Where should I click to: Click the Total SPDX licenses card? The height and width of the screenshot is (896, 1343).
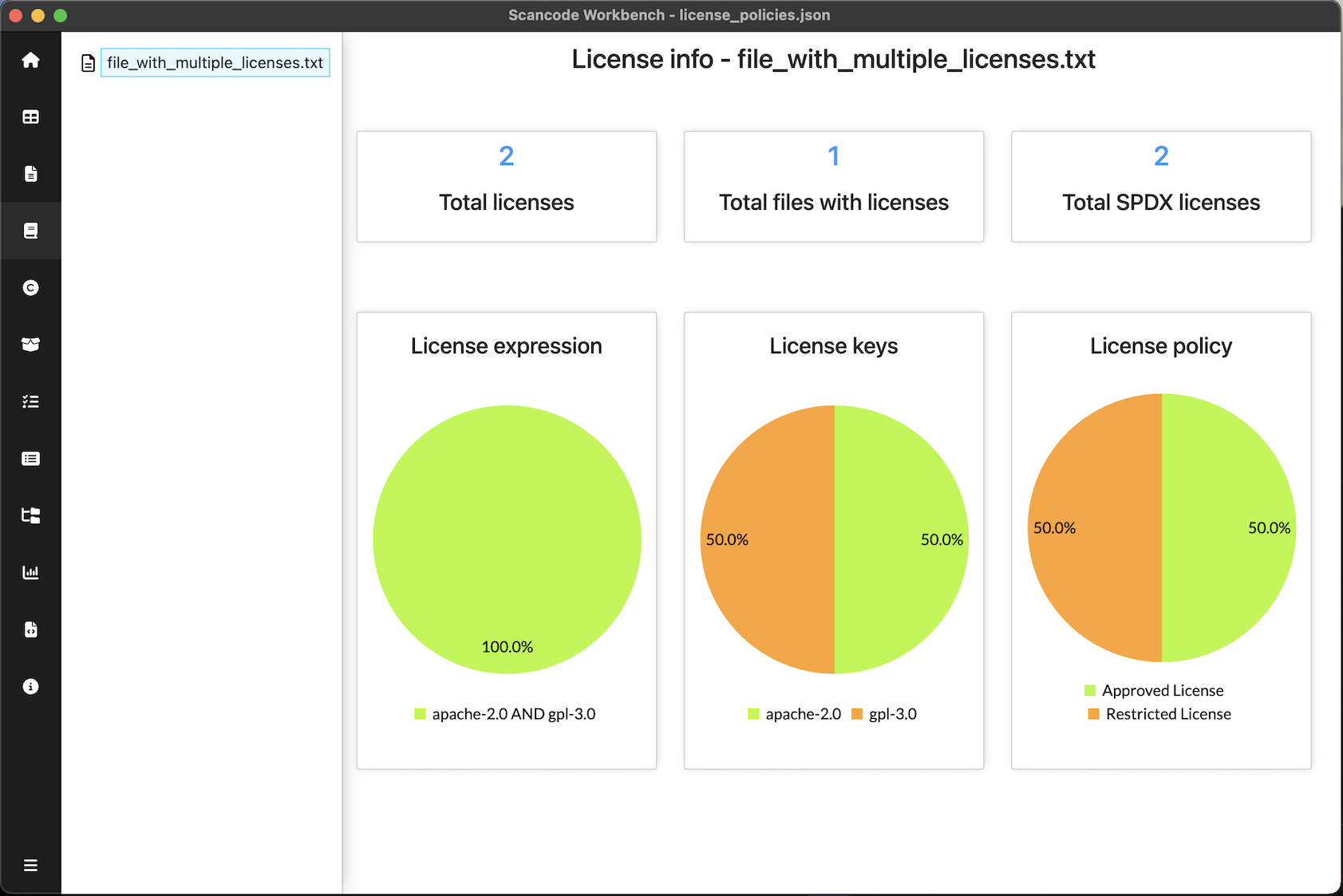click(x=1161, y=187)
